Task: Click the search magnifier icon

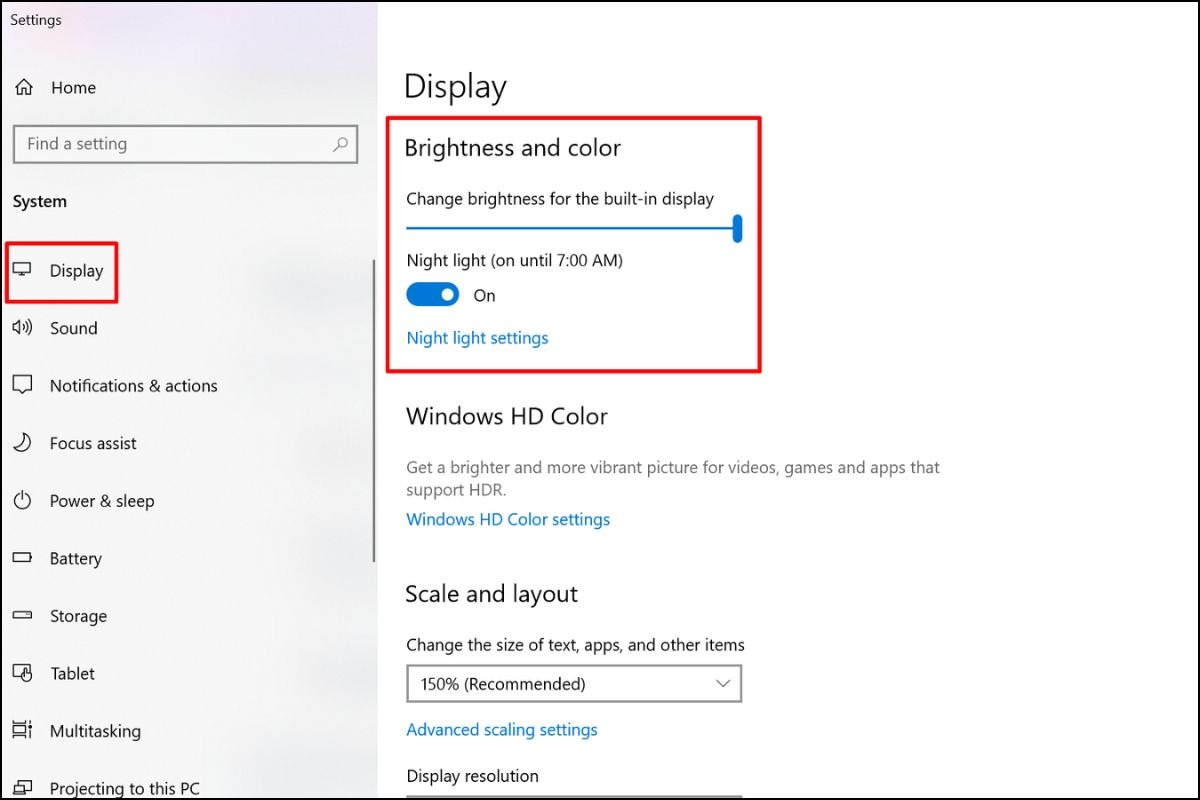Action: click(x=340, y=144)
